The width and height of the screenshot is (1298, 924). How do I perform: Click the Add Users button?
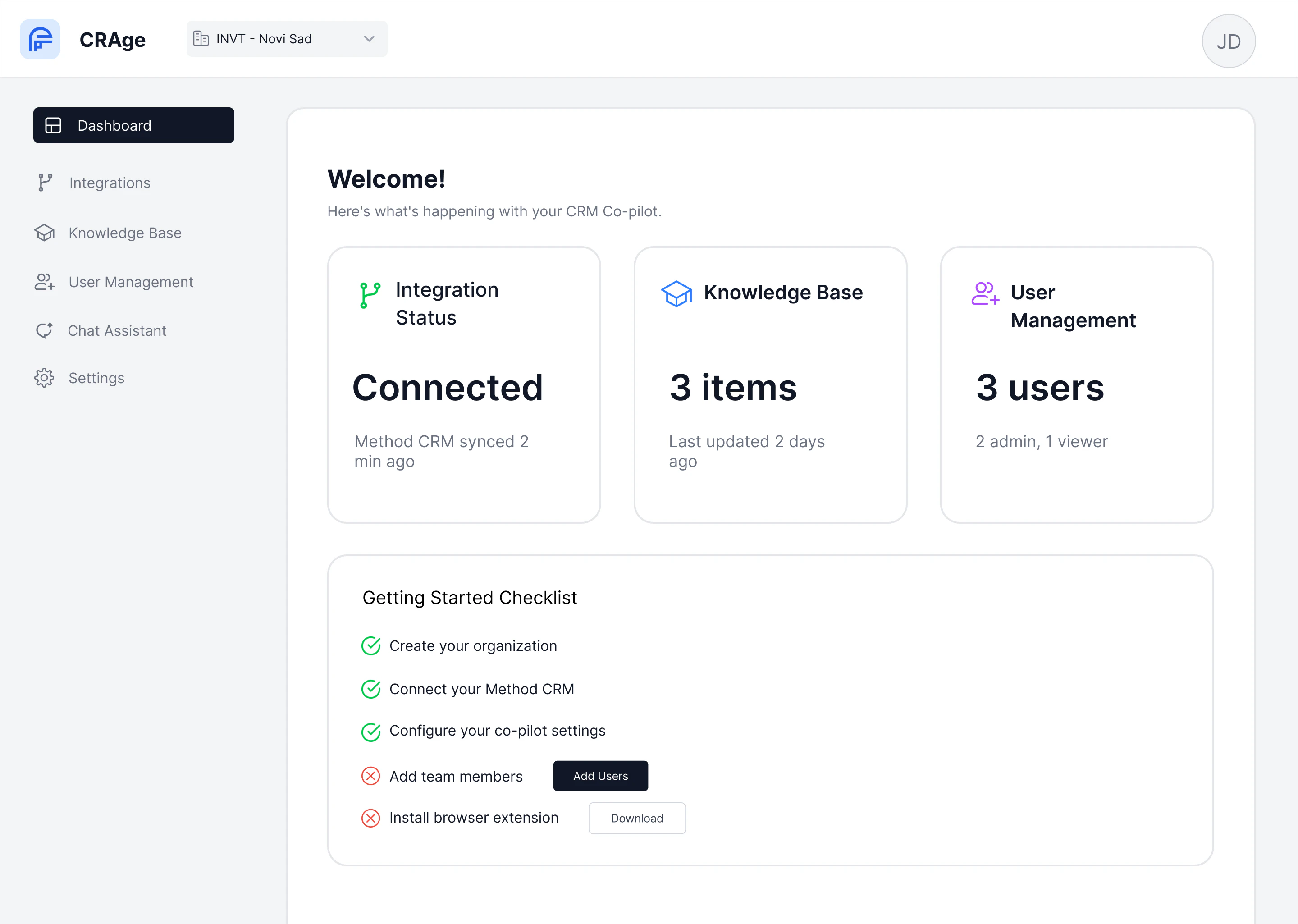coord(600,776)
